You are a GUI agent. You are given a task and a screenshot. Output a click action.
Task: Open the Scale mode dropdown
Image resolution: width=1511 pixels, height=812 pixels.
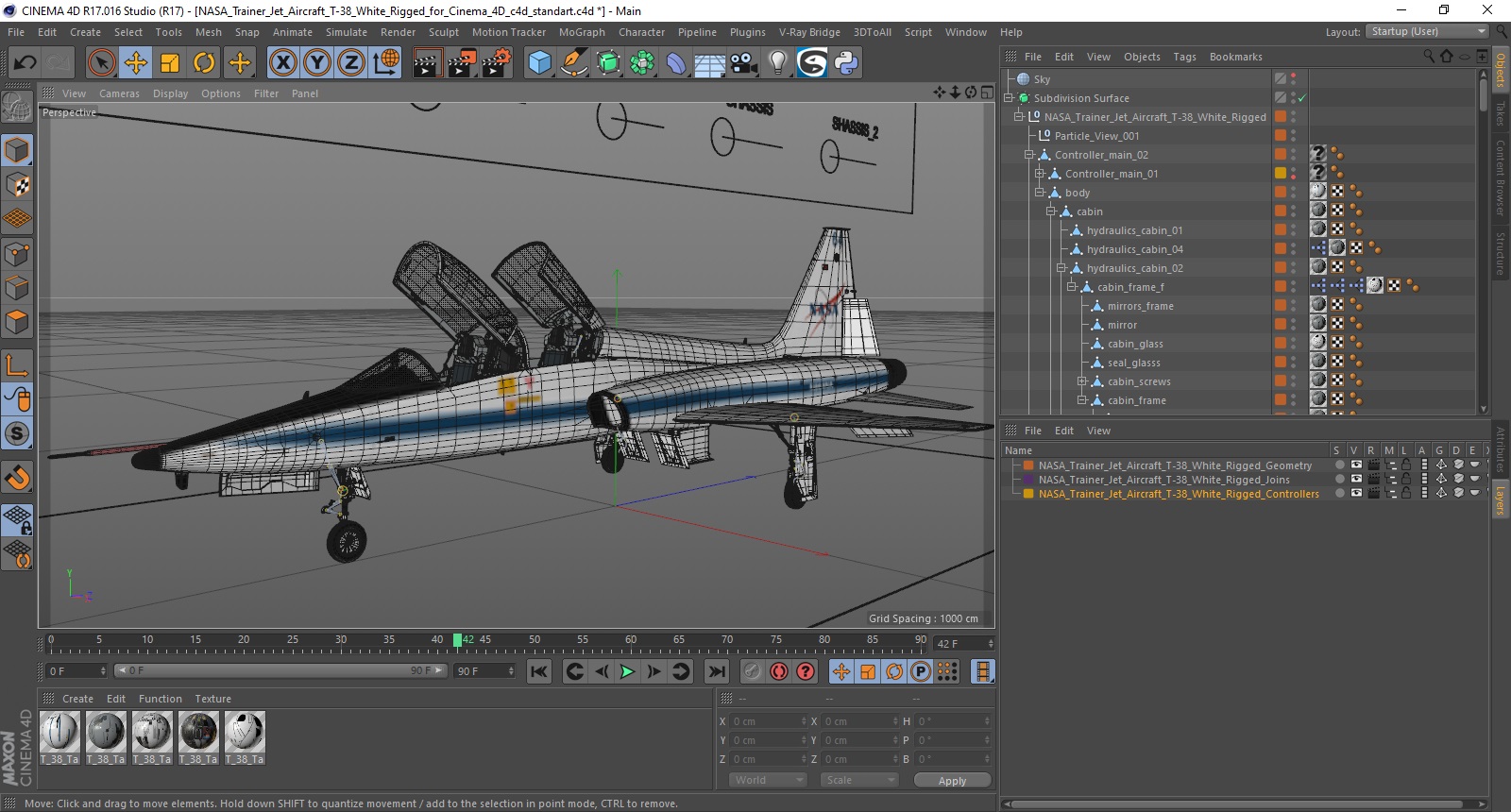(858, 780)
